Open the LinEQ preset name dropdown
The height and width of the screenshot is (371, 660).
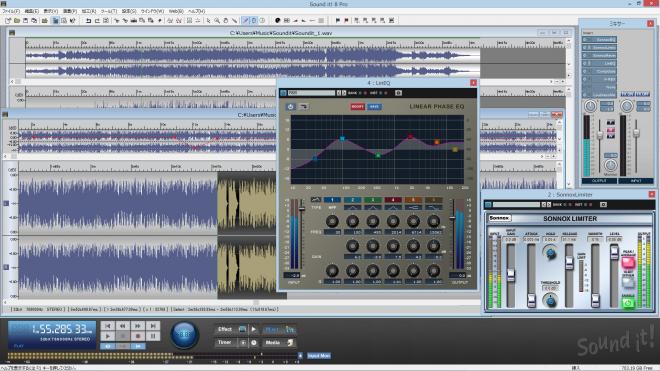[311, 93]
